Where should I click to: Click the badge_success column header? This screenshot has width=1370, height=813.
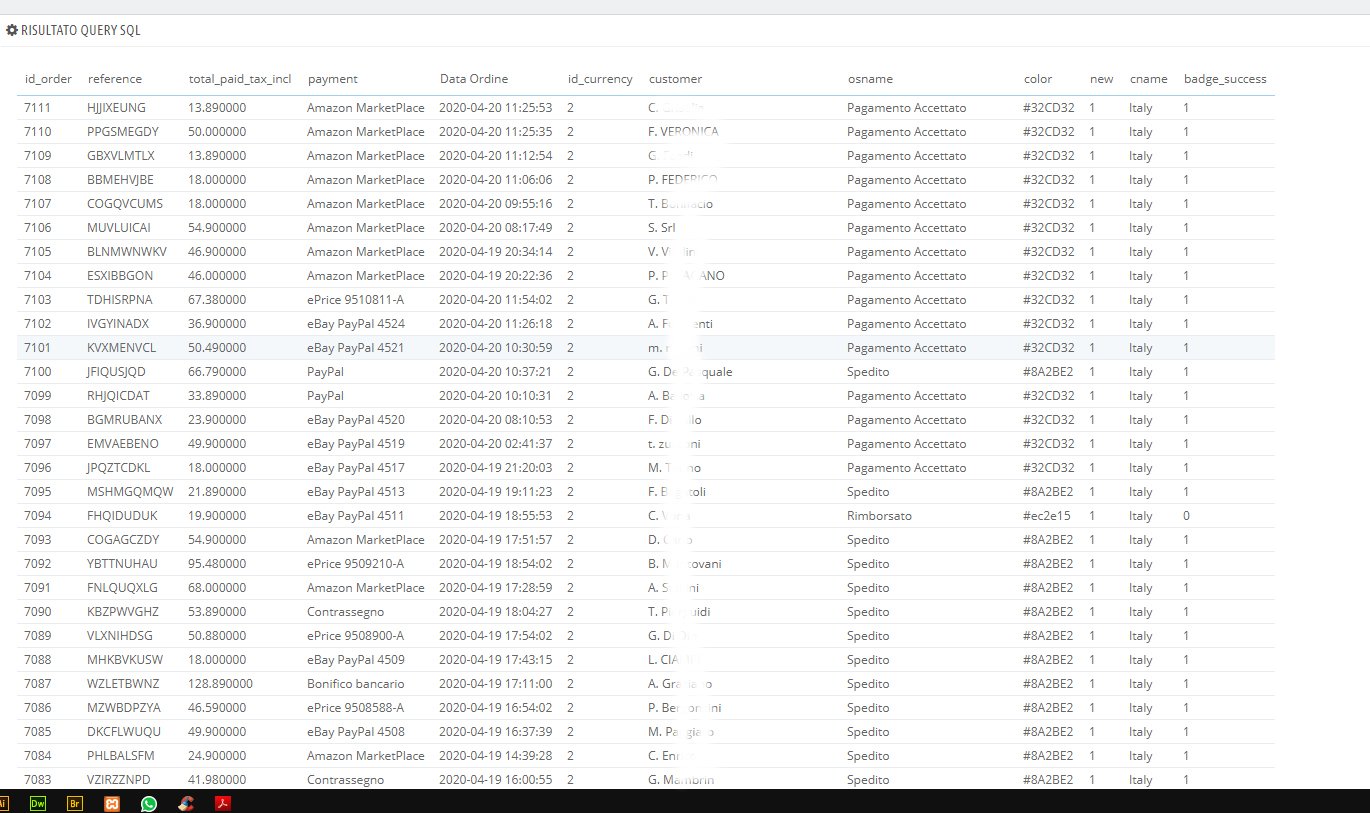point(1225,79)
